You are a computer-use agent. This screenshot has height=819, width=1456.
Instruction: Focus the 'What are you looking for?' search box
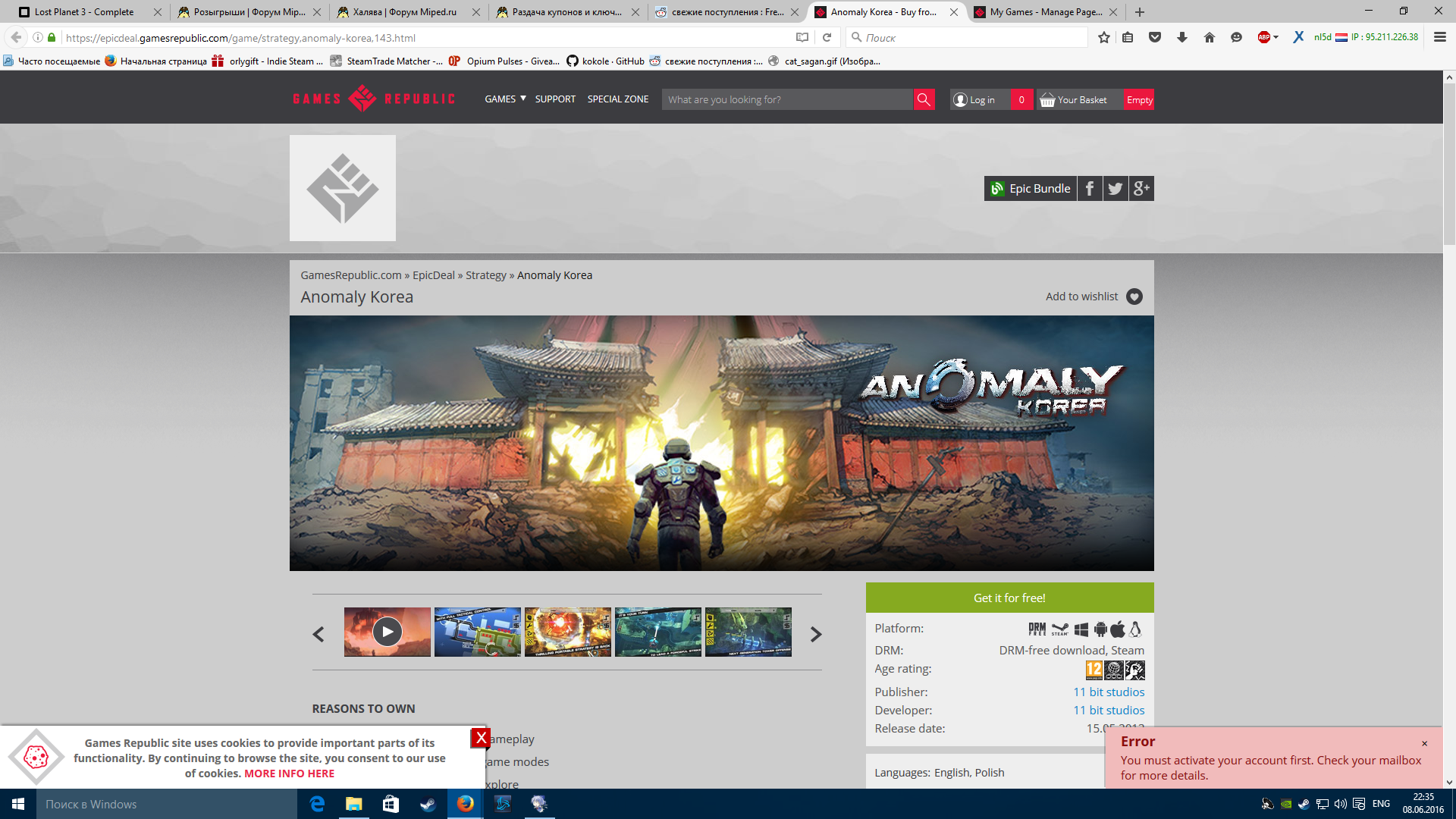(x=787, y=99)
